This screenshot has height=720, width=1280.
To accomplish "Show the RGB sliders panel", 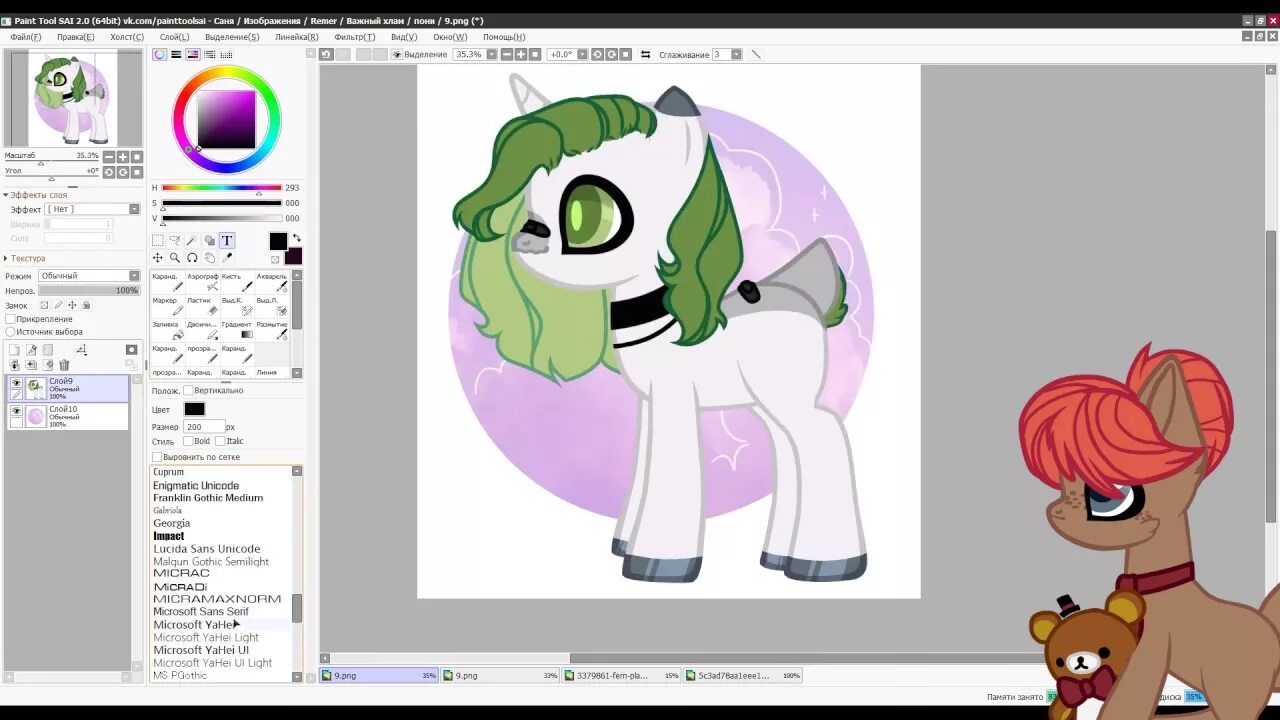I will point(176,54).
